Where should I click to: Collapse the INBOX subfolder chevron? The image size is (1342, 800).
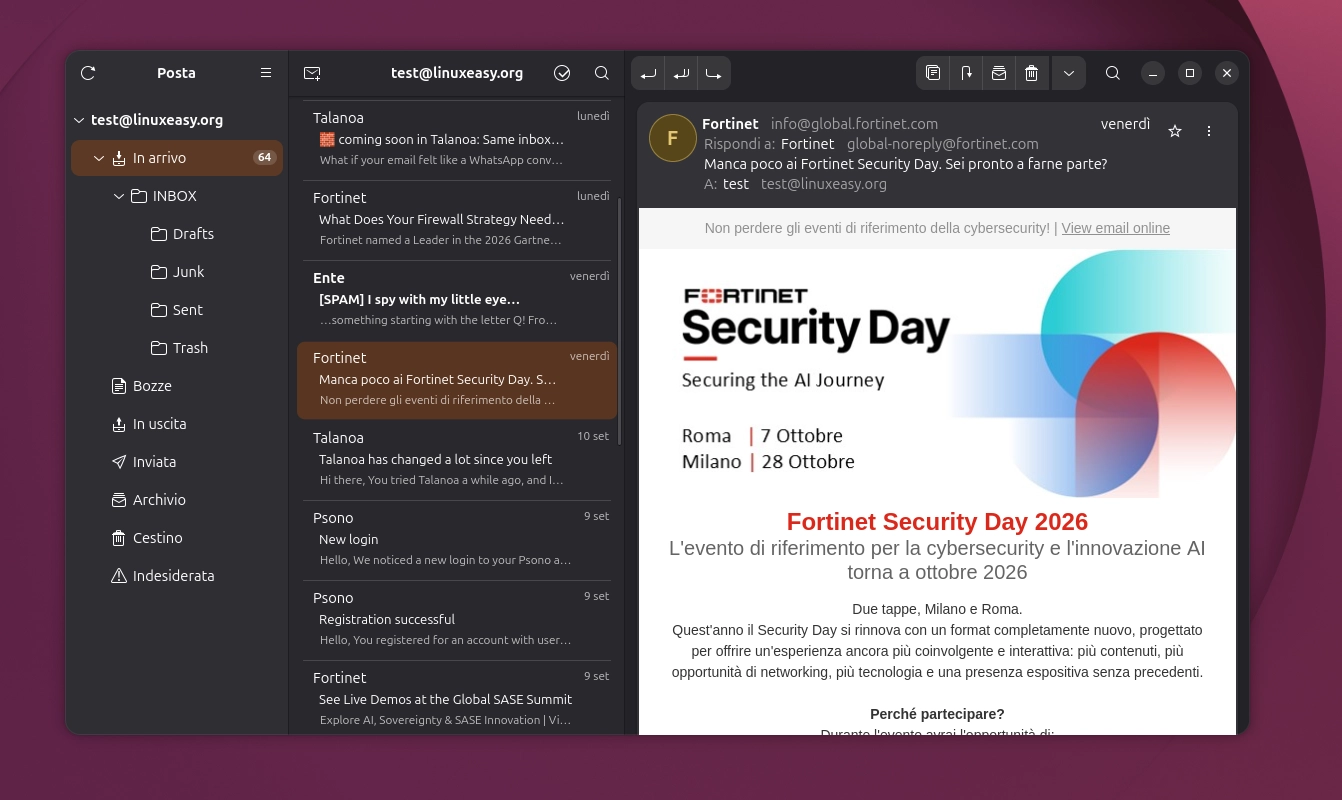pos(118,196)
